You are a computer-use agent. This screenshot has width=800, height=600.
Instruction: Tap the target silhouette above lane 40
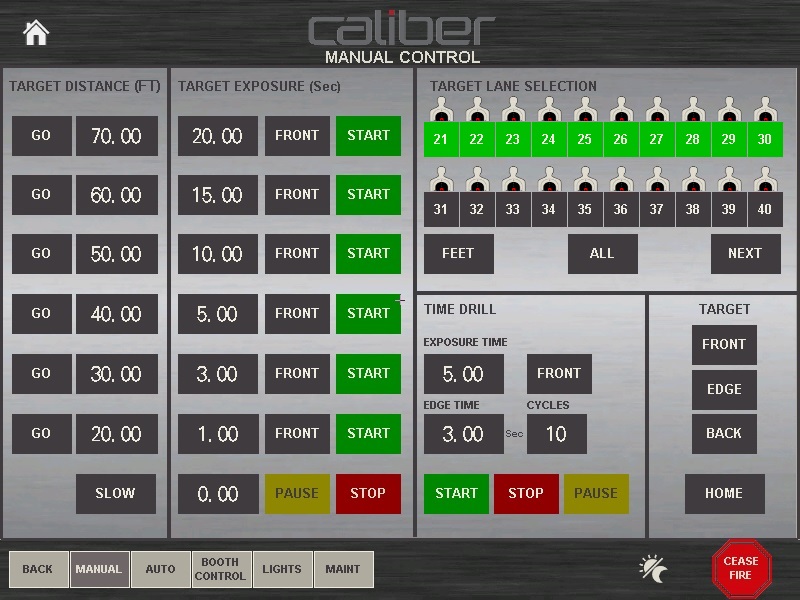point(765,180)
